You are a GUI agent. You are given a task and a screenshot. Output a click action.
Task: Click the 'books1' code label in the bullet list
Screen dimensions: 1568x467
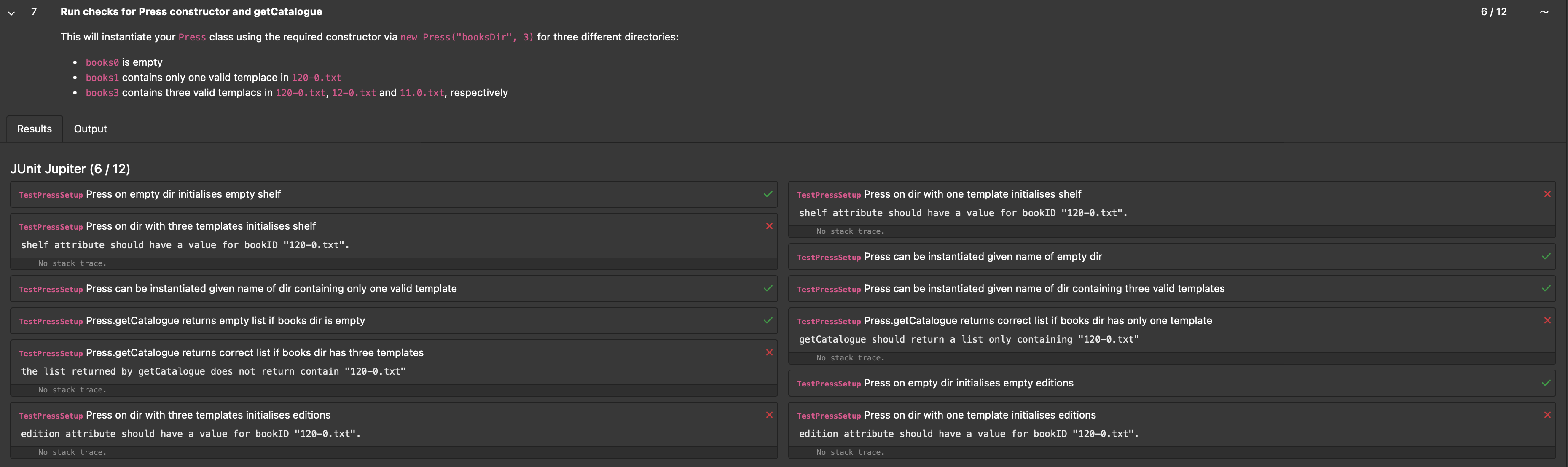pos(102,77)
